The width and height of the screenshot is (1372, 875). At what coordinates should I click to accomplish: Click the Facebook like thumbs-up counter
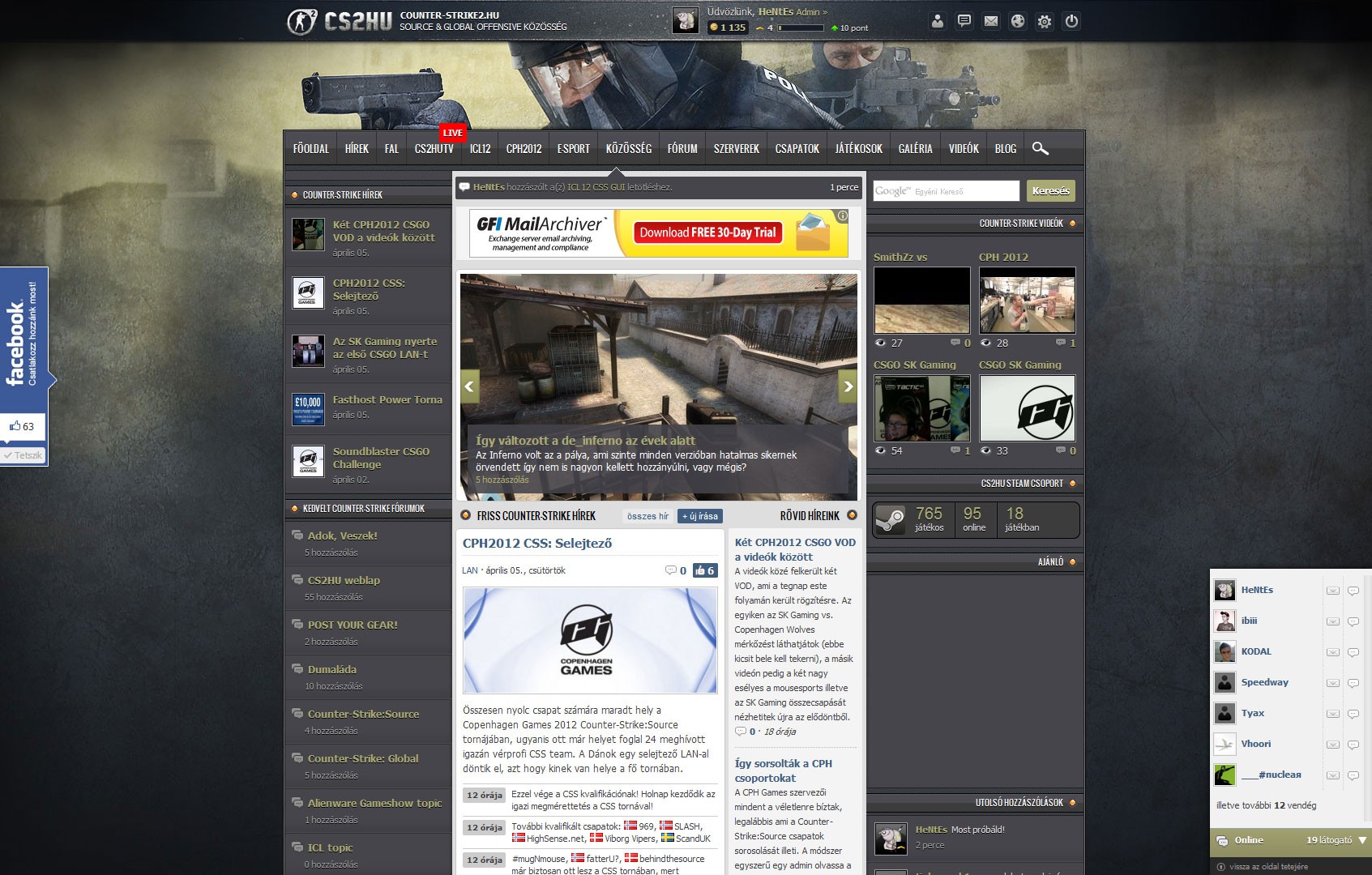22,426
